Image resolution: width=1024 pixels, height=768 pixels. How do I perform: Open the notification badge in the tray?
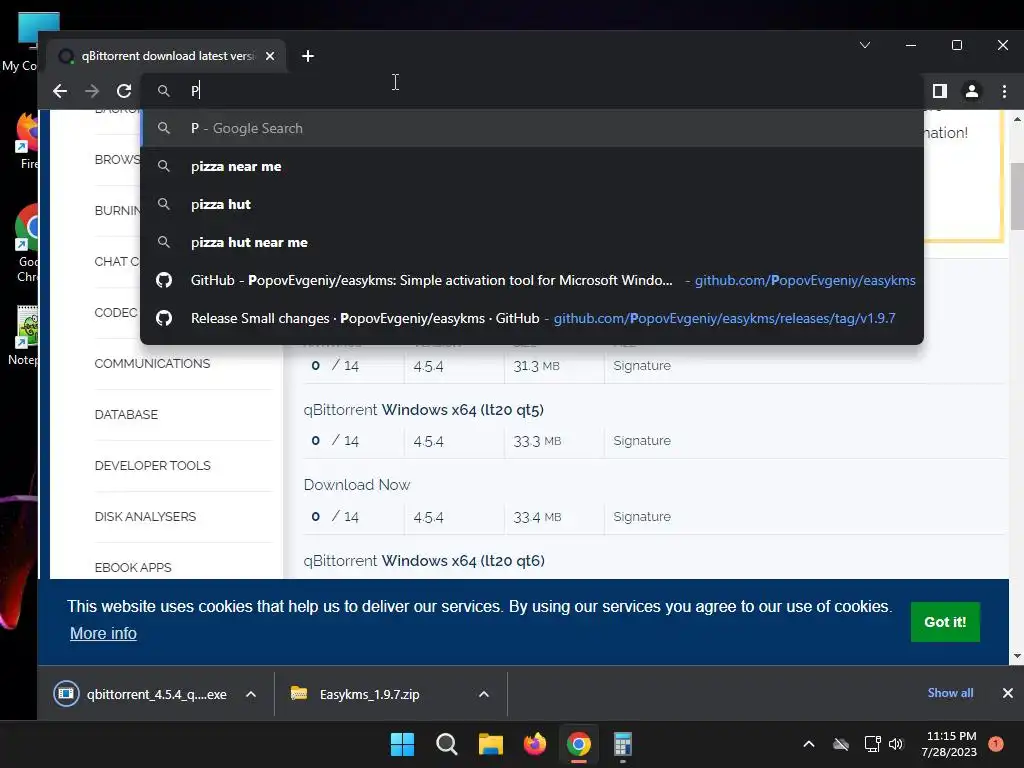click(996, 744)
